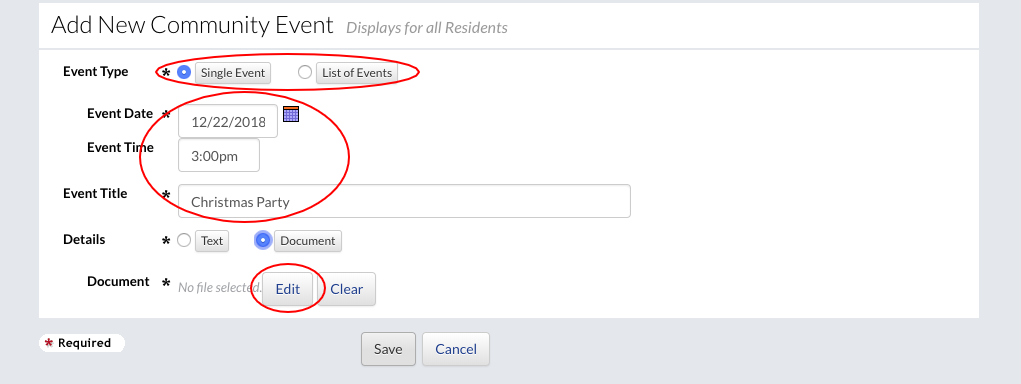Select the List of Events radio button

pyautogui.click(x=305, y=72)
